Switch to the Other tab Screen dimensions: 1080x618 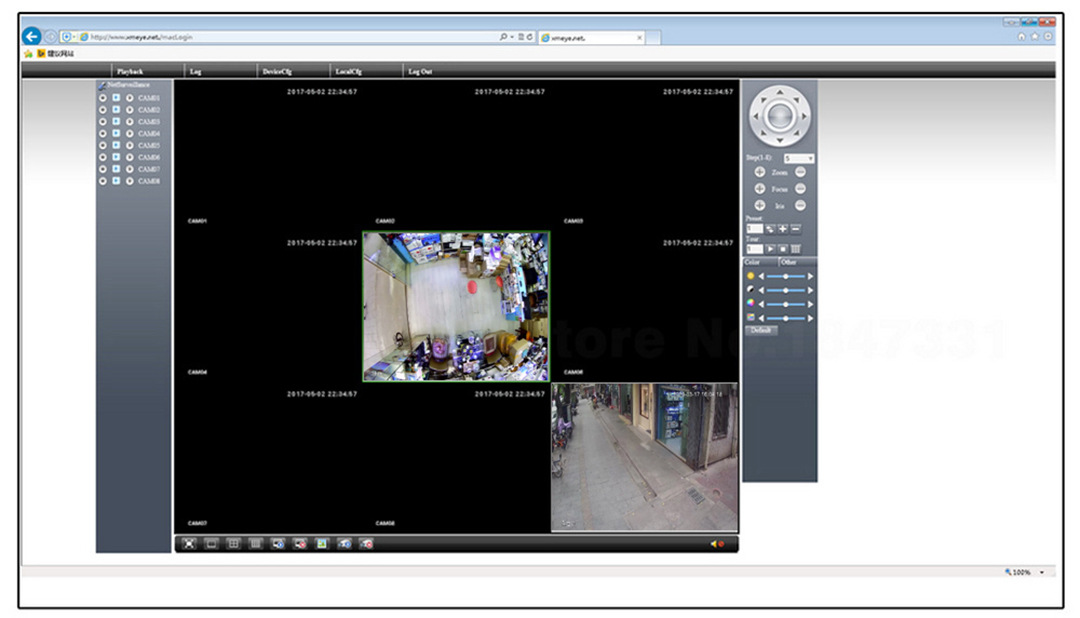788,262
